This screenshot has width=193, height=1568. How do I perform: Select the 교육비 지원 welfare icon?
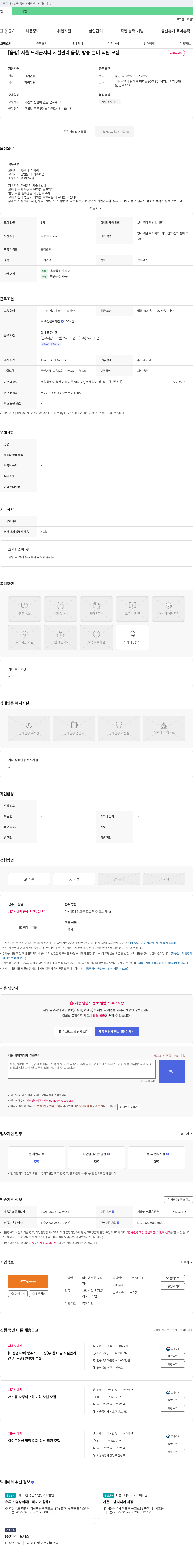(x=132, y=609)
